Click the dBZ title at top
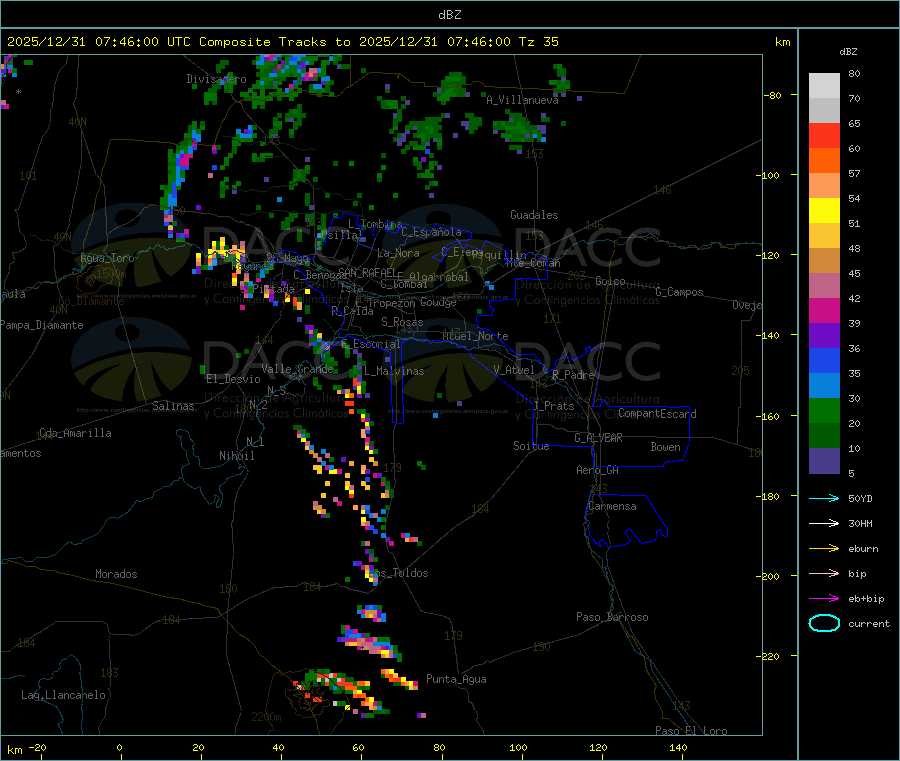This screenshot has width=900, height=761. [449, 15]
